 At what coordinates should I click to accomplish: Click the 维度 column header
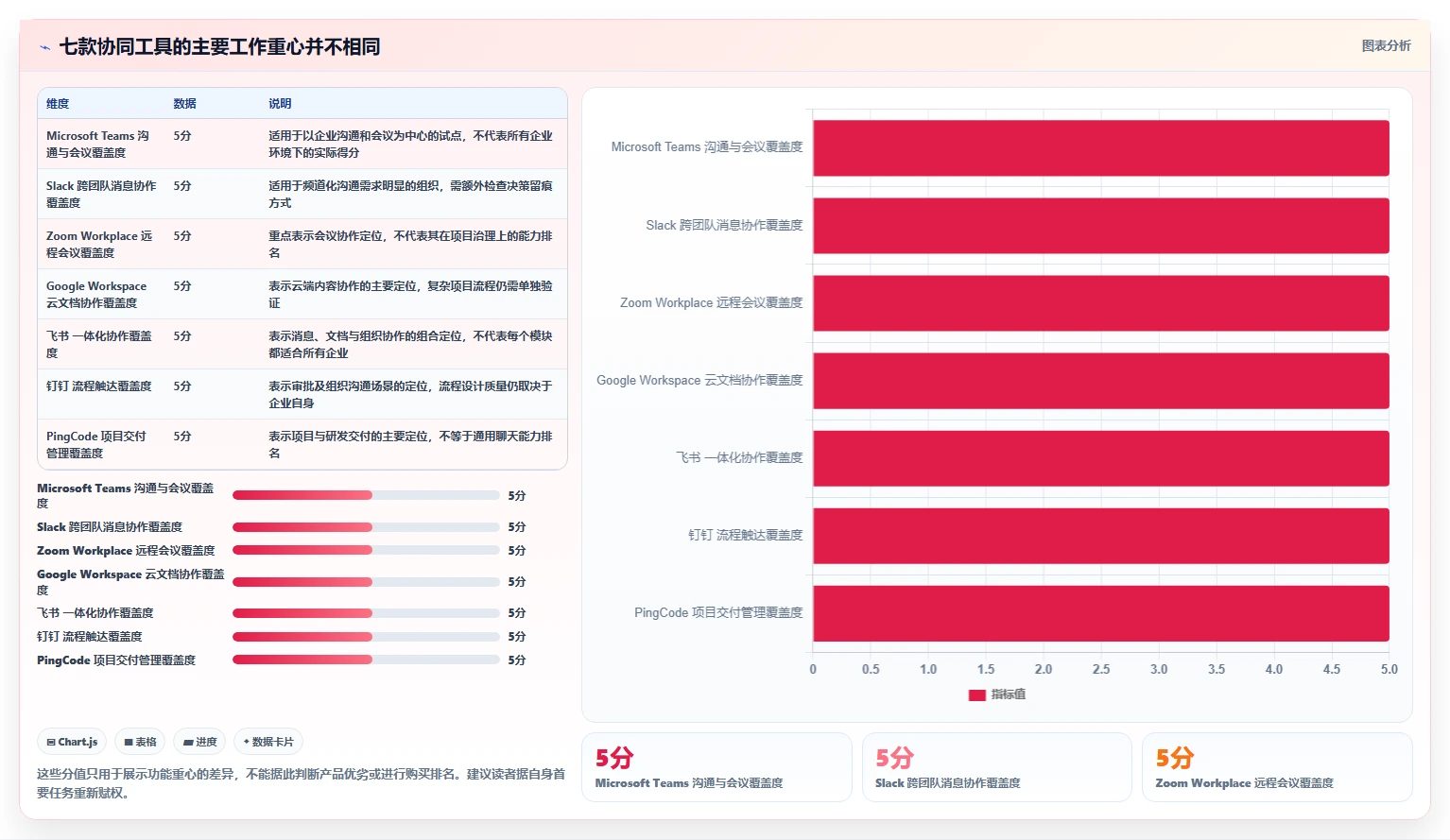58,104
